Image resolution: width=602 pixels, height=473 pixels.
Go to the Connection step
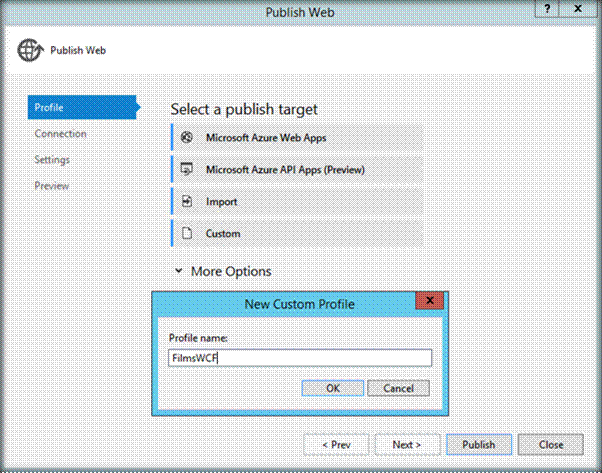click(61, 134)
